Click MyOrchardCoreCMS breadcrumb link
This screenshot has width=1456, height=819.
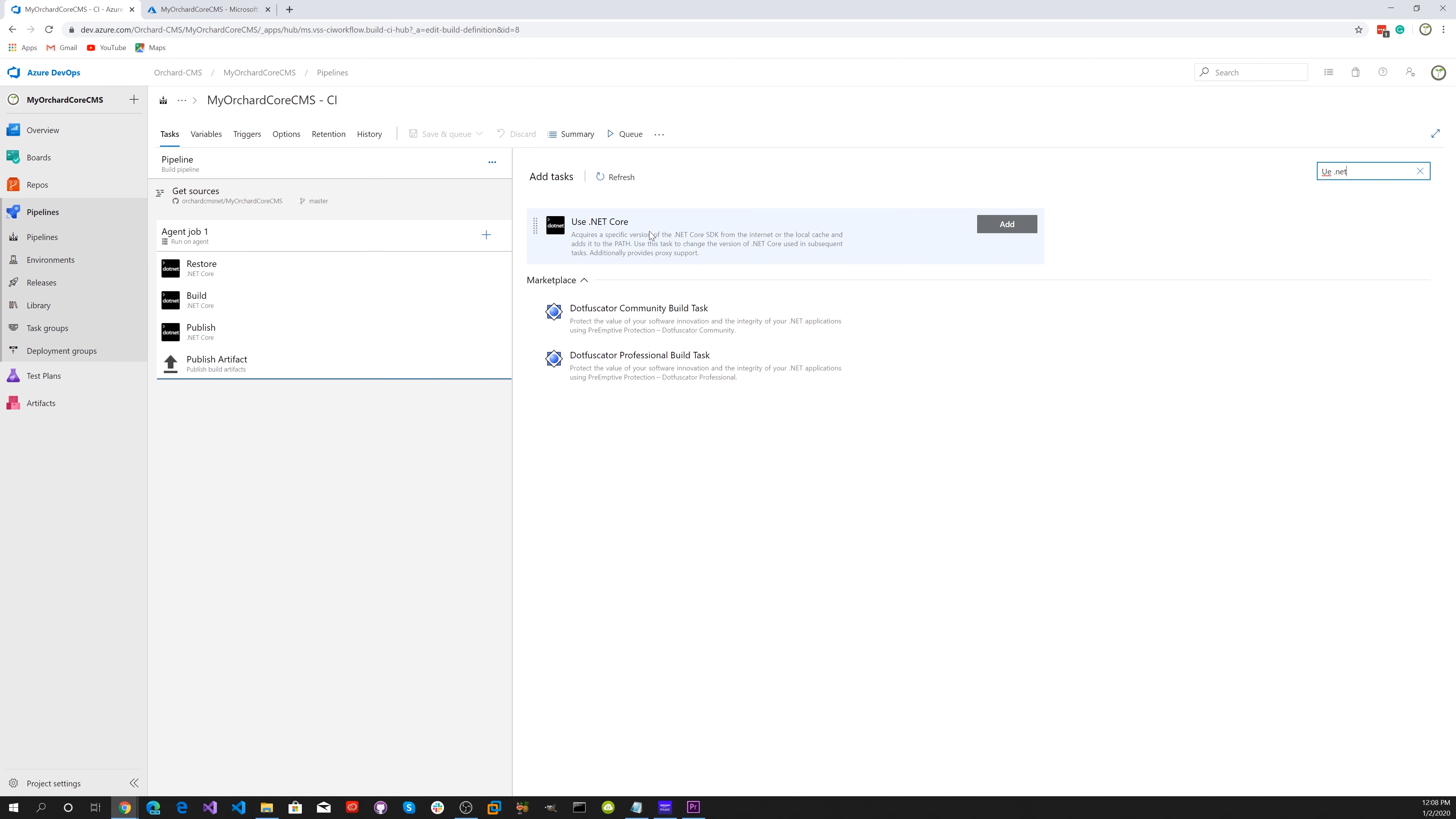259,72
